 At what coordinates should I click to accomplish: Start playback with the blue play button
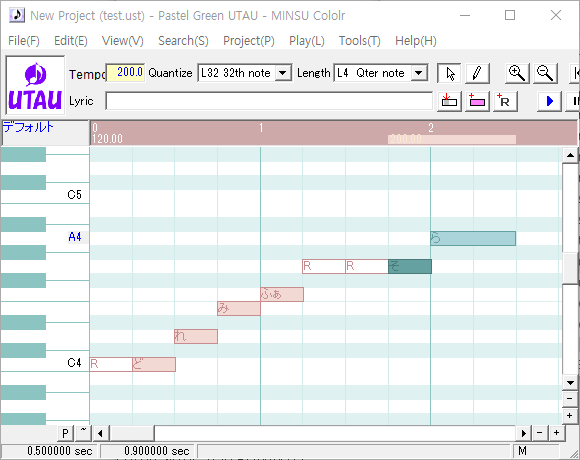pyautogui.click(x=549, y=101)
